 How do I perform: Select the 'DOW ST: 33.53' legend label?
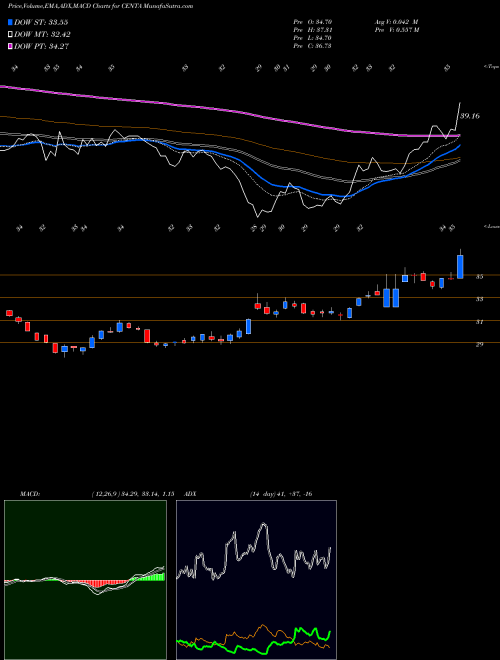(x=41, y=22)
